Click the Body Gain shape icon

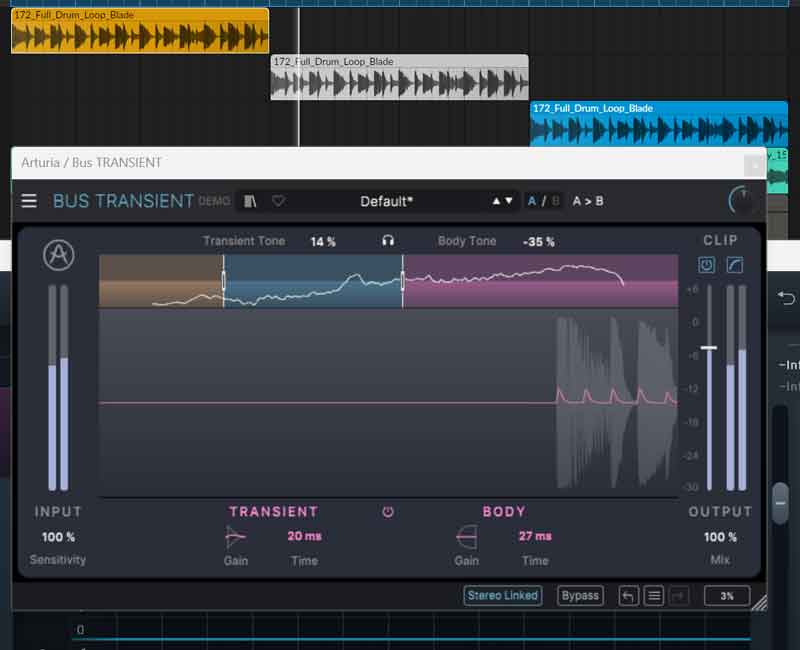466,537
